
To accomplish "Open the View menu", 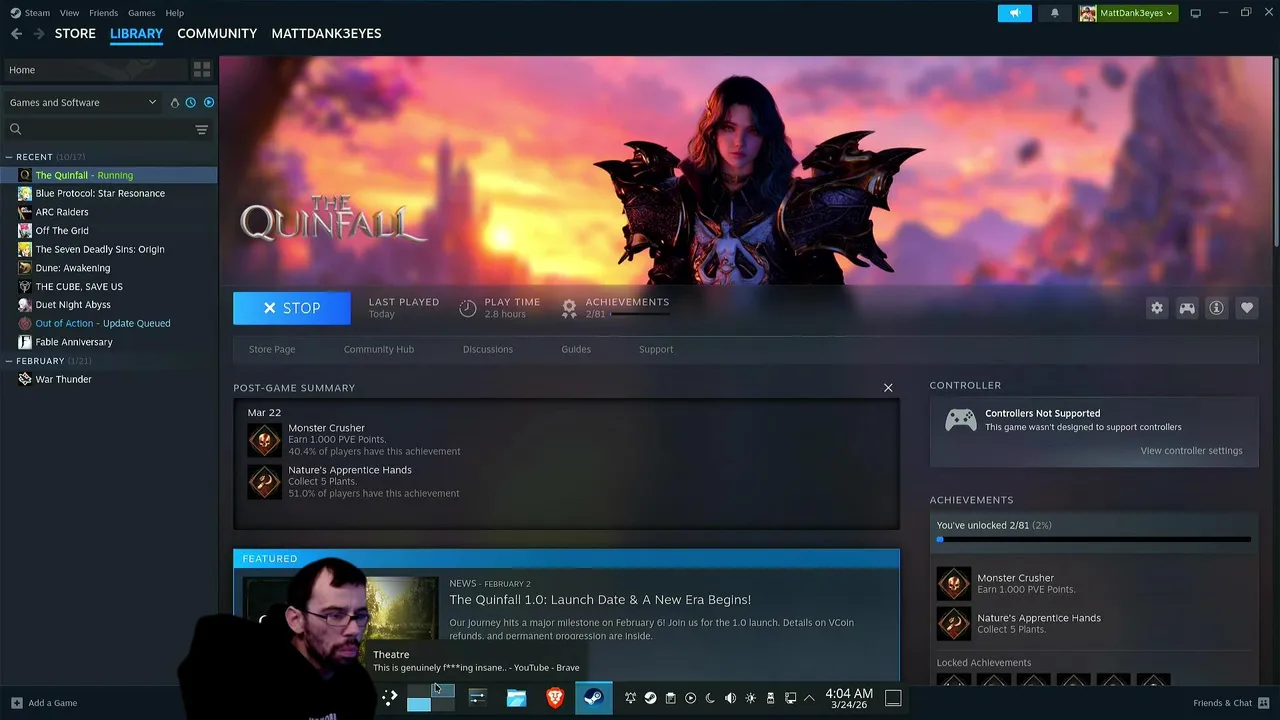I will pos(69,13).
